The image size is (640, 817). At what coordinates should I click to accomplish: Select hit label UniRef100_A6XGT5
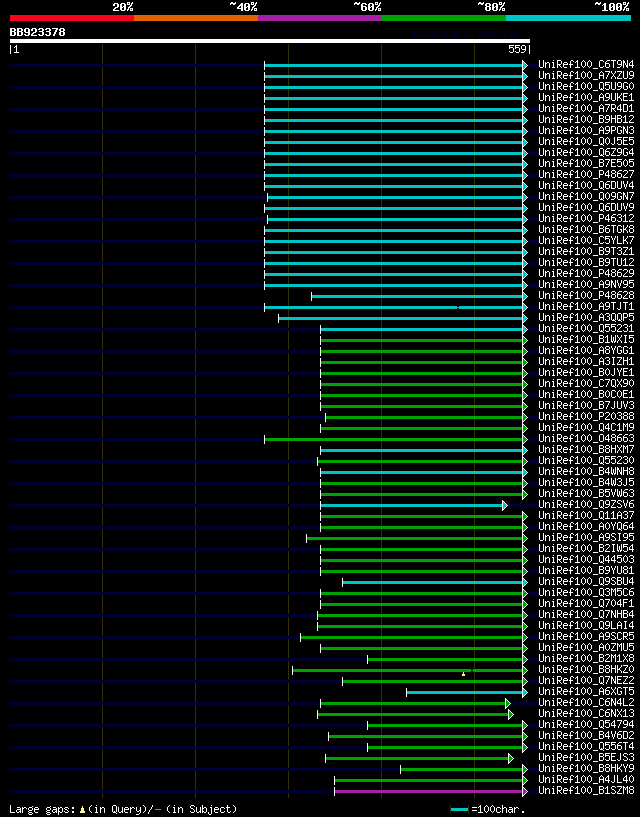pos(586,691)
